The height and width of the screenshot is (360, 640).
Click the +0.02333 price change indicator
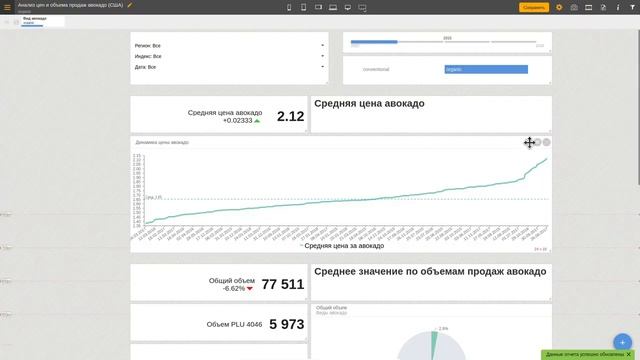241,121
